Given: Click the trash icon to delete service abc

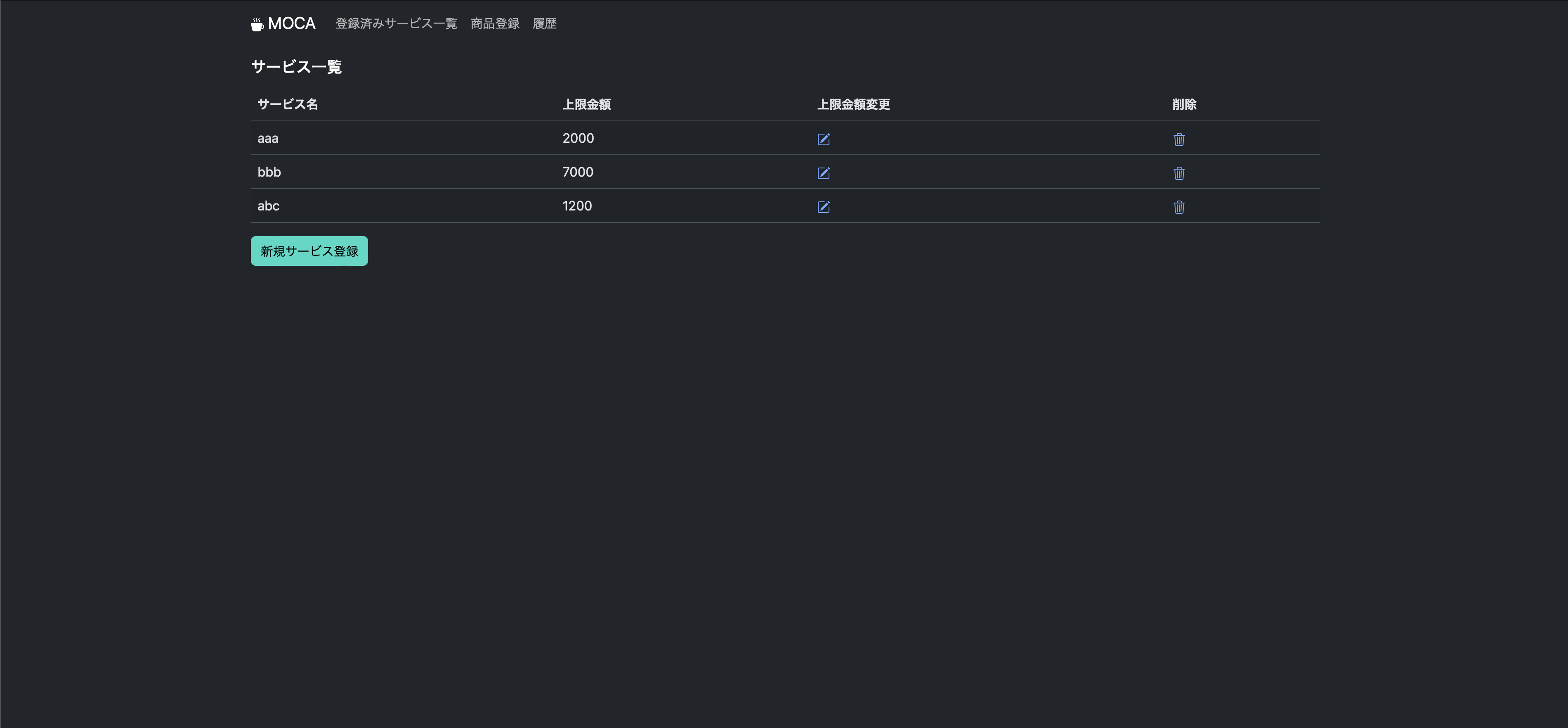Looking at the screenshot, I should pos(1179,207).
